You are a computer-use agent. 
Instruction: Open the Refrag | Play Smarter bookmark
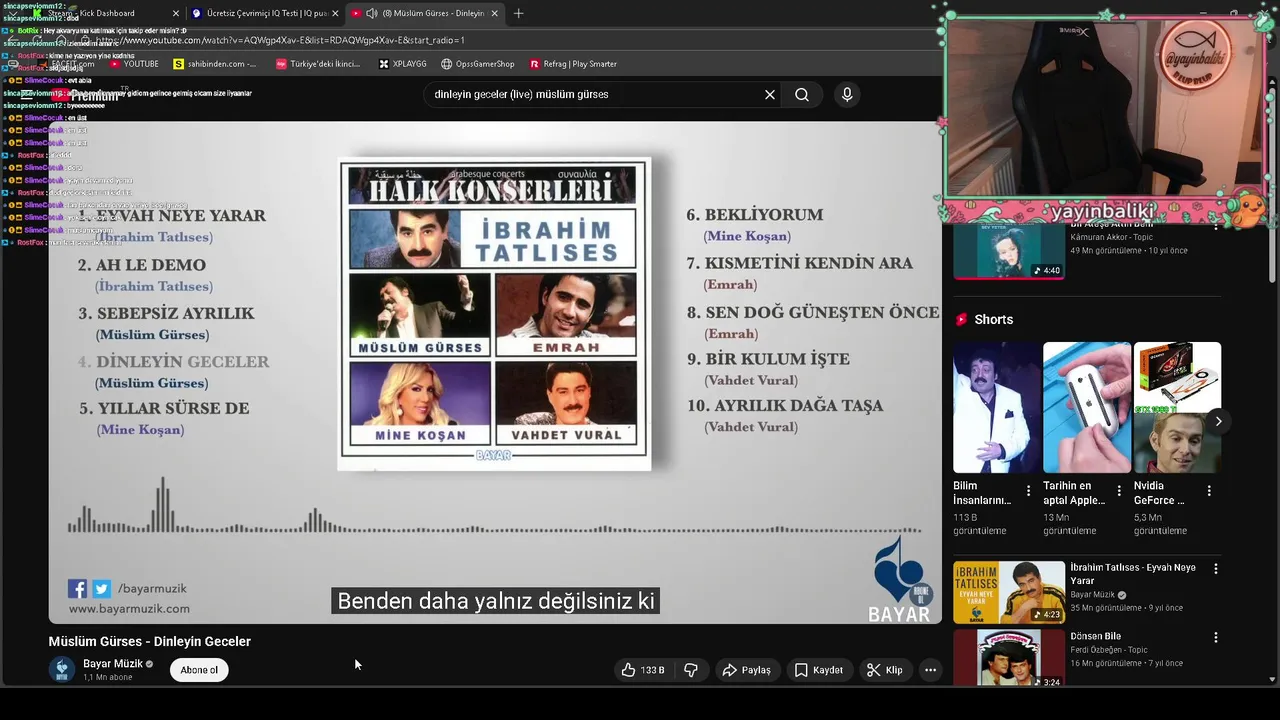pyautogui.click(x=573, y=64)
